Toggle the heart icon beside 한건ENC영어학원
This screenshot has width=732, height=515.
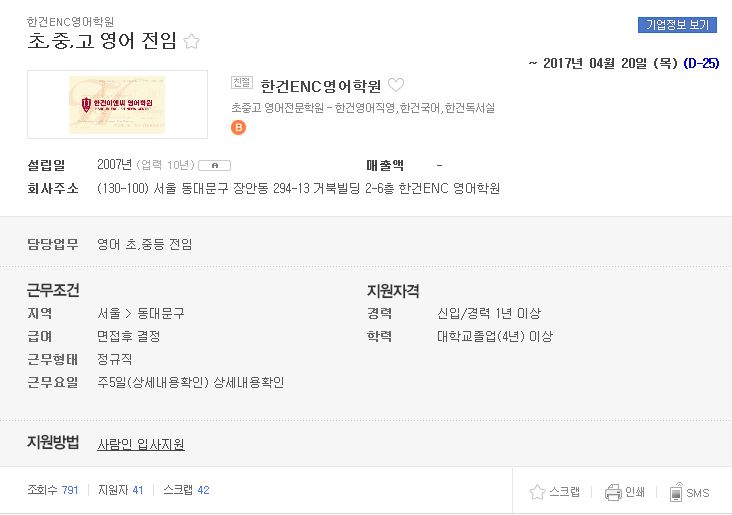coord(396,85)
